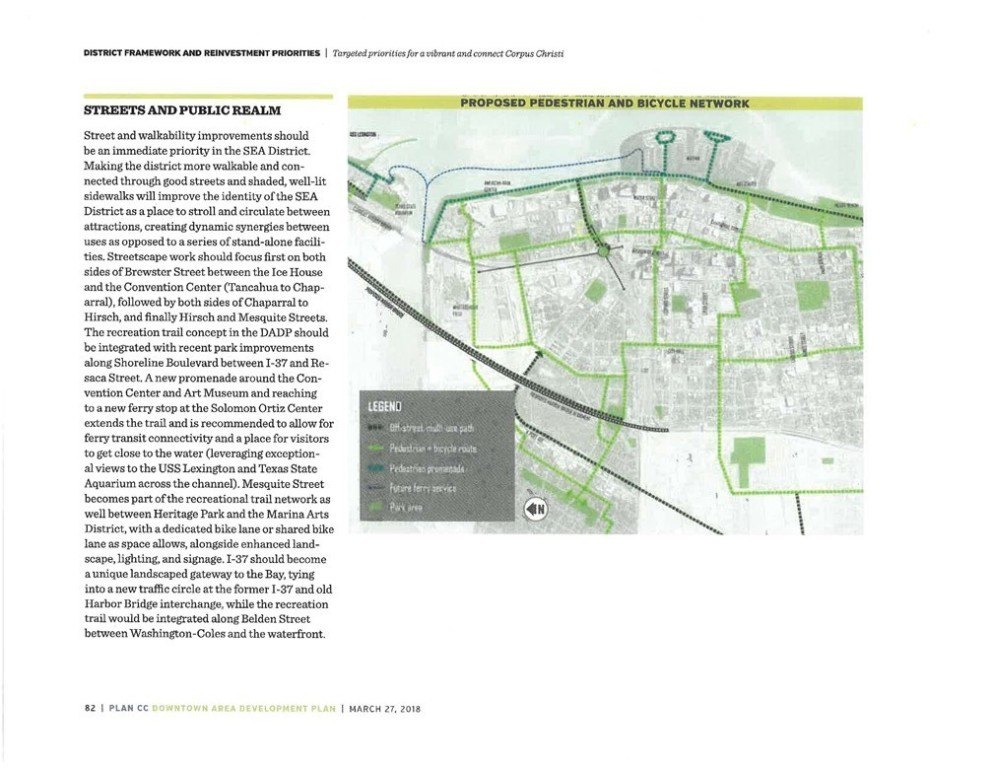
Task: Click page number 82 in the footer
Action: pos(89,708)
